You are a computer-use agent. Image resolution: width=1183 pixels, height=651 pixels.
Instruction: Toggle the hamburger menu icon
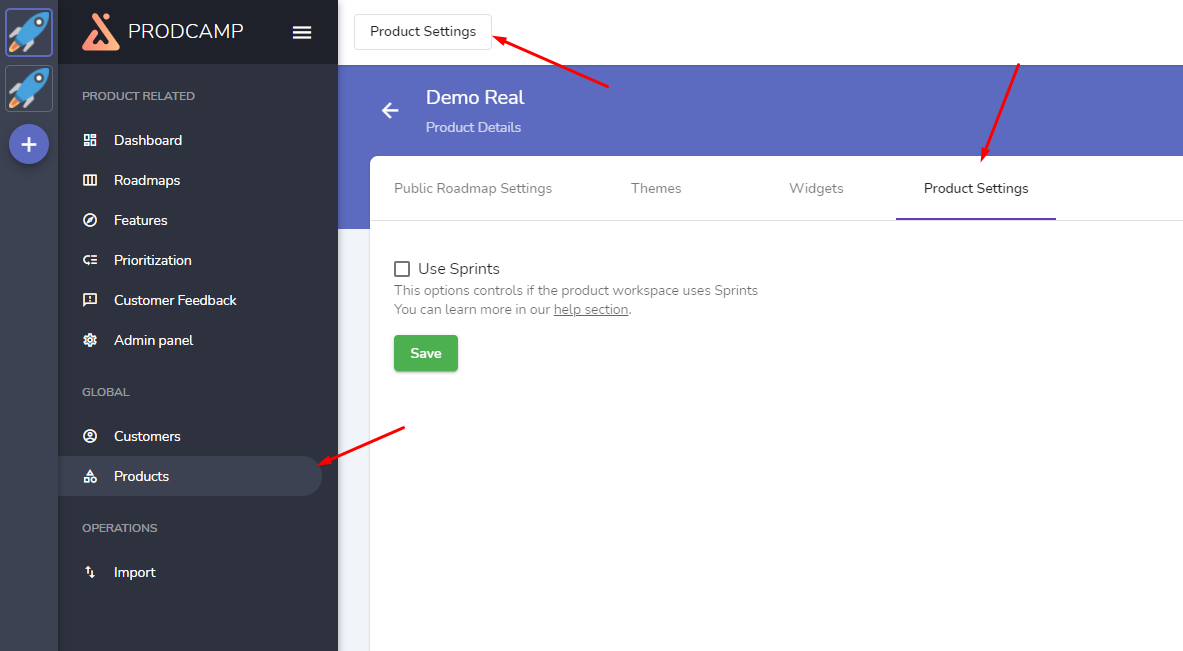302,32
